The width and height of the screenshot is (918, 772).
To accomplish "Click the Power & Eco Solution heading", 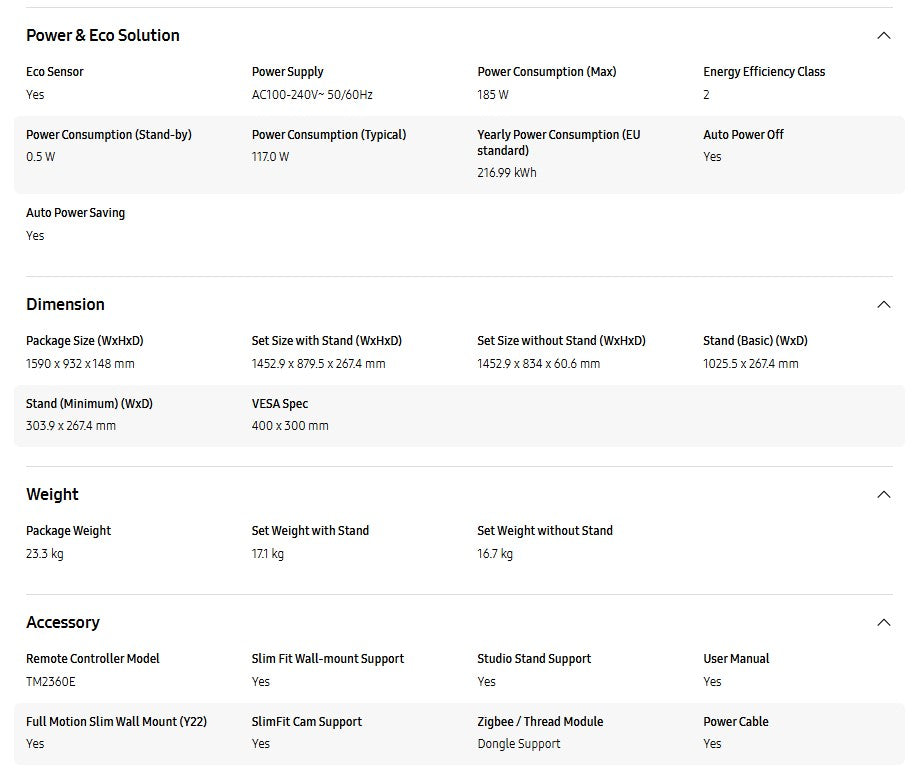I will pos(103,36).
